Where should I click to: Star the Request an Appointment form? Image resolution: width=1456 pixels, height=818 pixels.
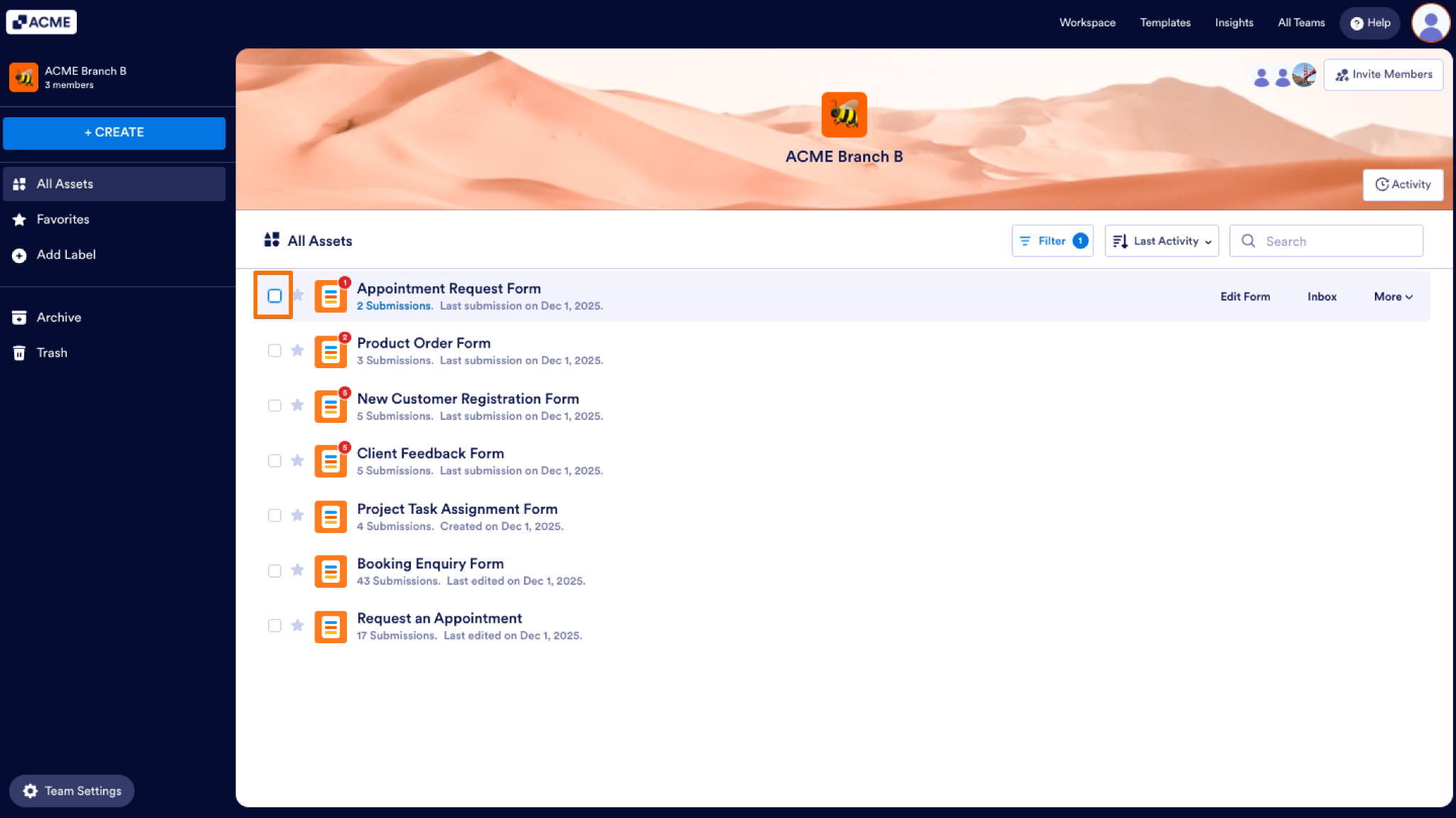[298, 625]
